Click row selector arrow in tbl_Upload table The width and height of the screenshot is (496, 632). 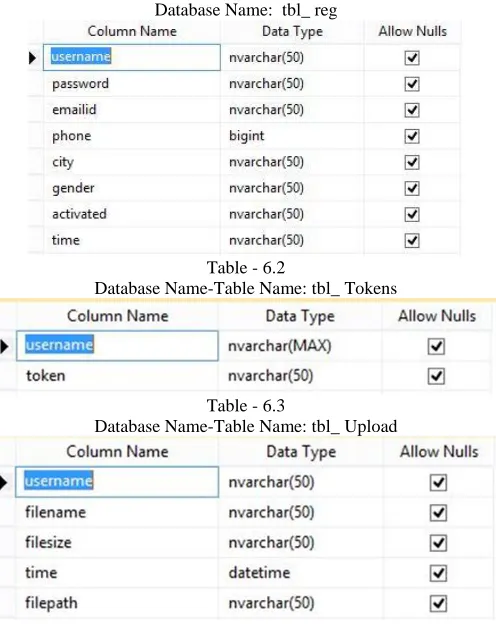[x=4, y=482]
